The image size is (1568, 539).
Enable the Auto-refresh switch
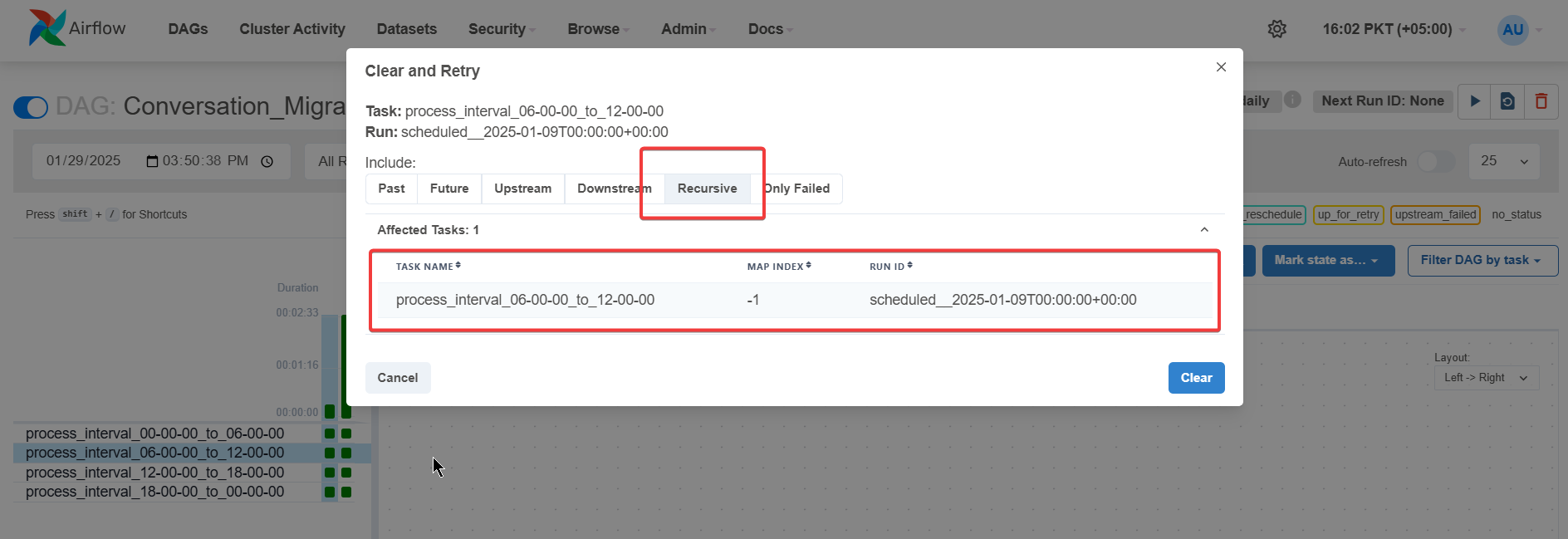(1436, 162)
